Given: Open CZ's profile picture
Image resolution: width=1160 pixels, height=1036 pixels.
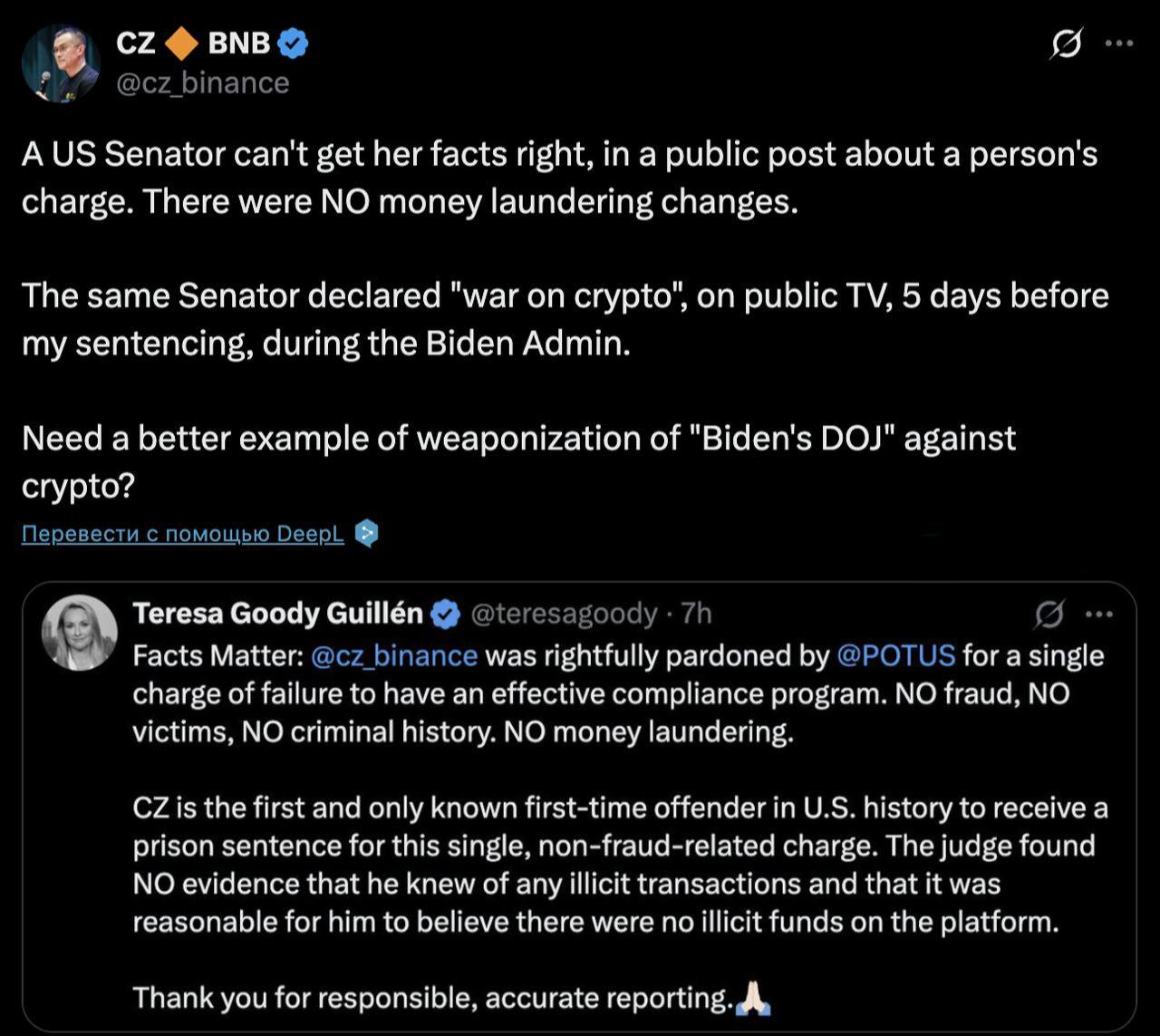Looking at the screenshot, I should [61, 63].
